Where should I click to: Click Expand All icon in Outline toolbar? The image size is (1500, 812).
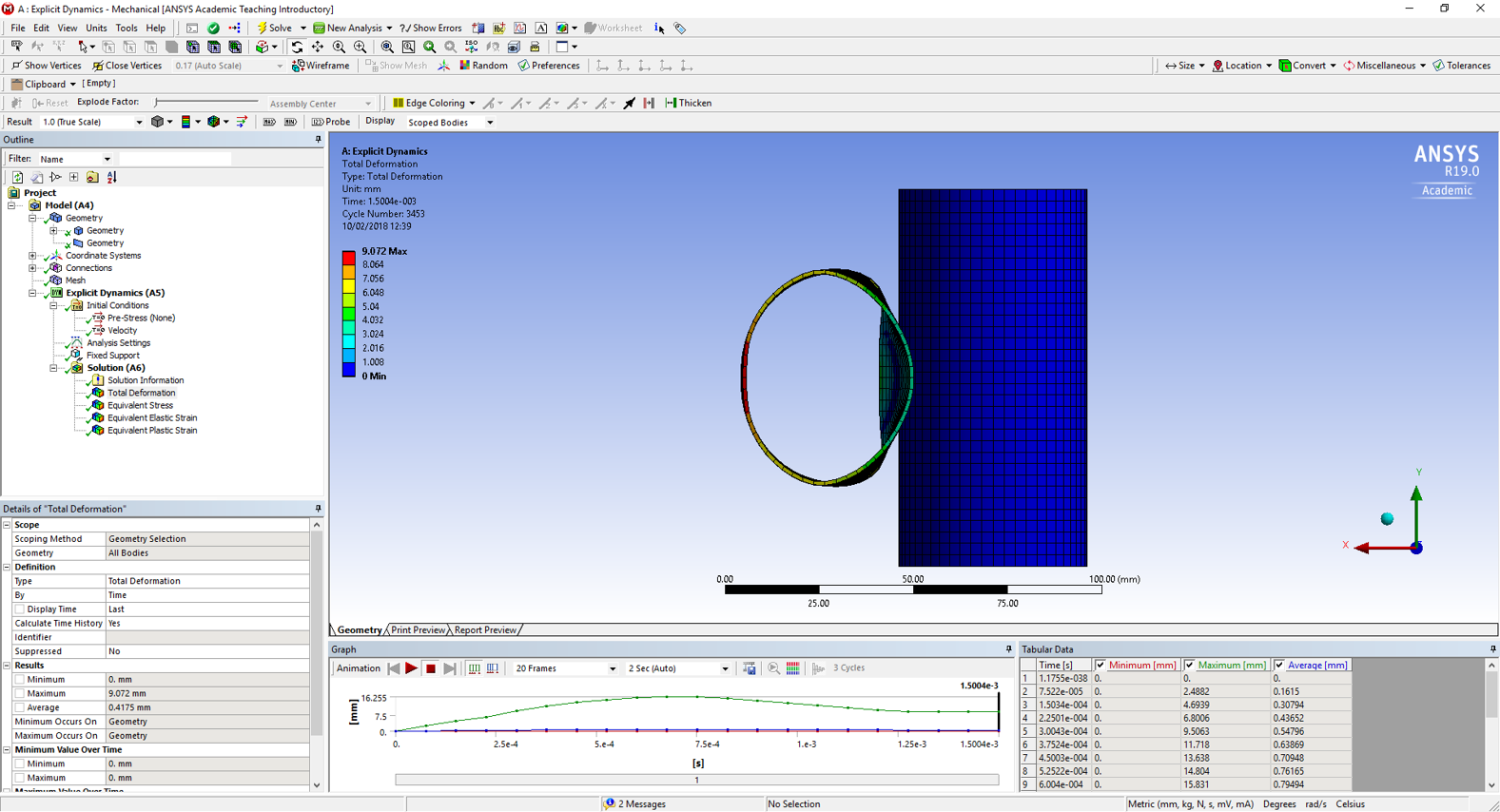(x=74, y=177)
